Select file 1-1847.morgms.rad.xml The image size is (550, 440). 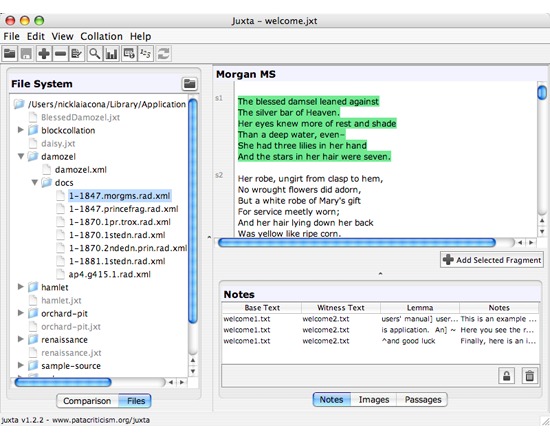tap(120, 196)
